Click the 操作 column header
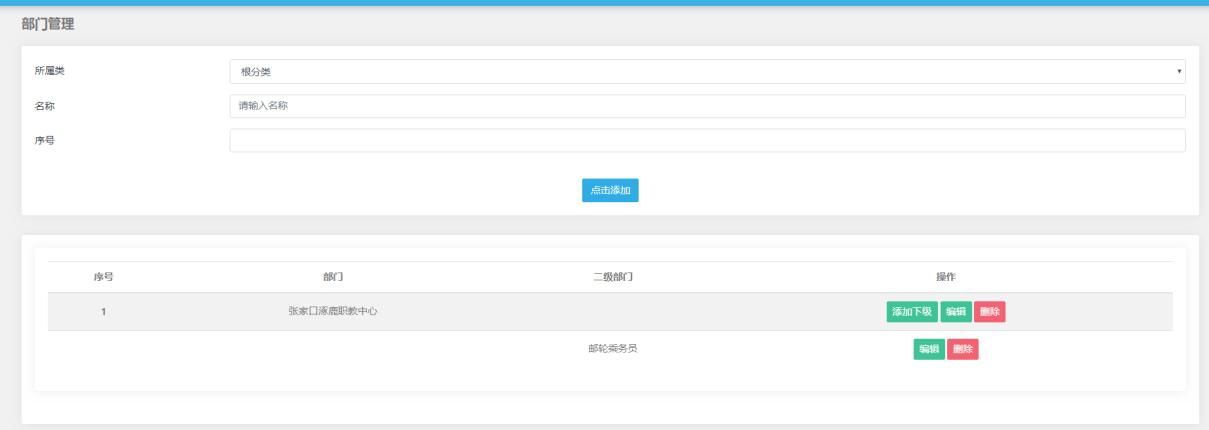Viewport: 1209px width, 430px height. pos(945,277)
